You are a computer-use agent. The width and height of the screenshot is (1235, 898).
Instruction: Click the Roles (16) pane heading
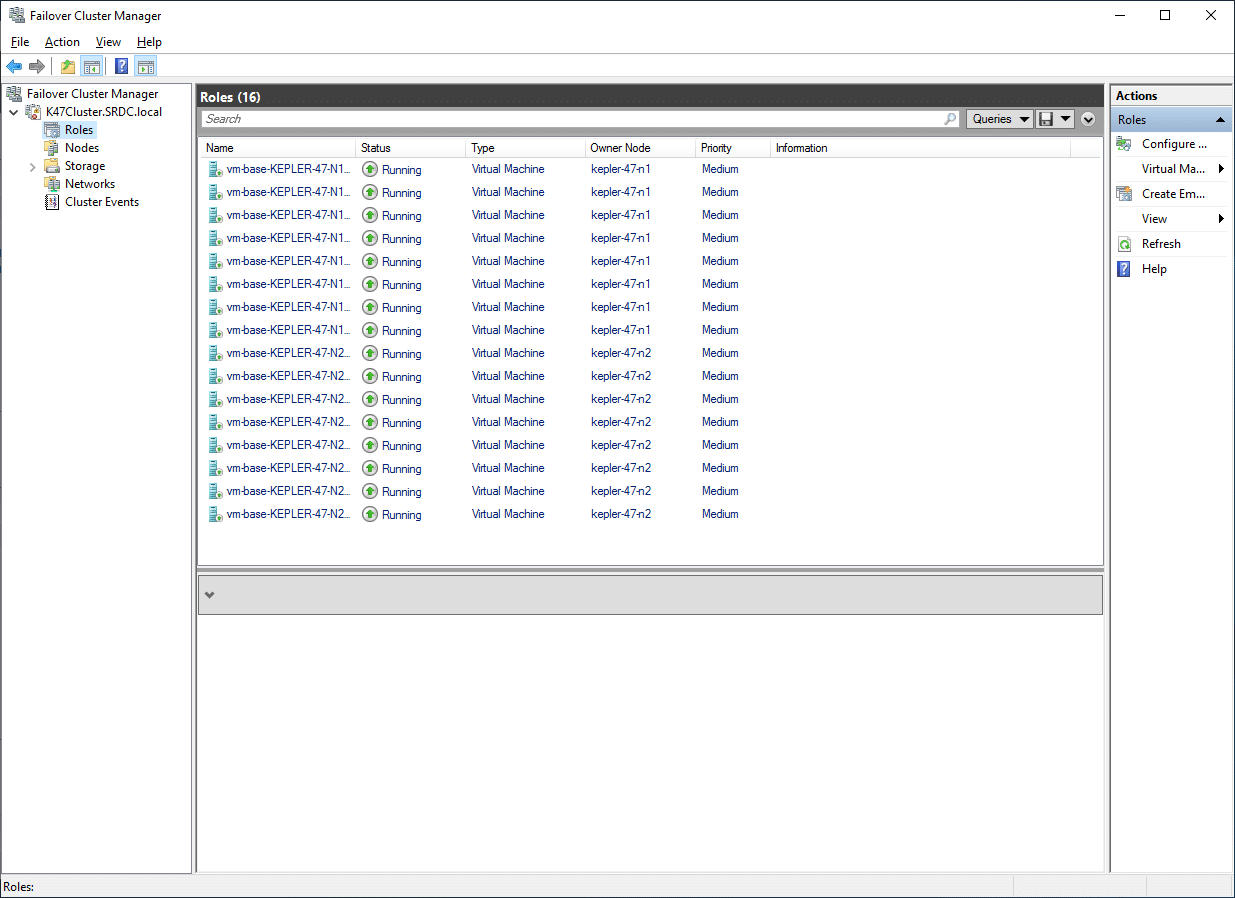click(230, 97)
